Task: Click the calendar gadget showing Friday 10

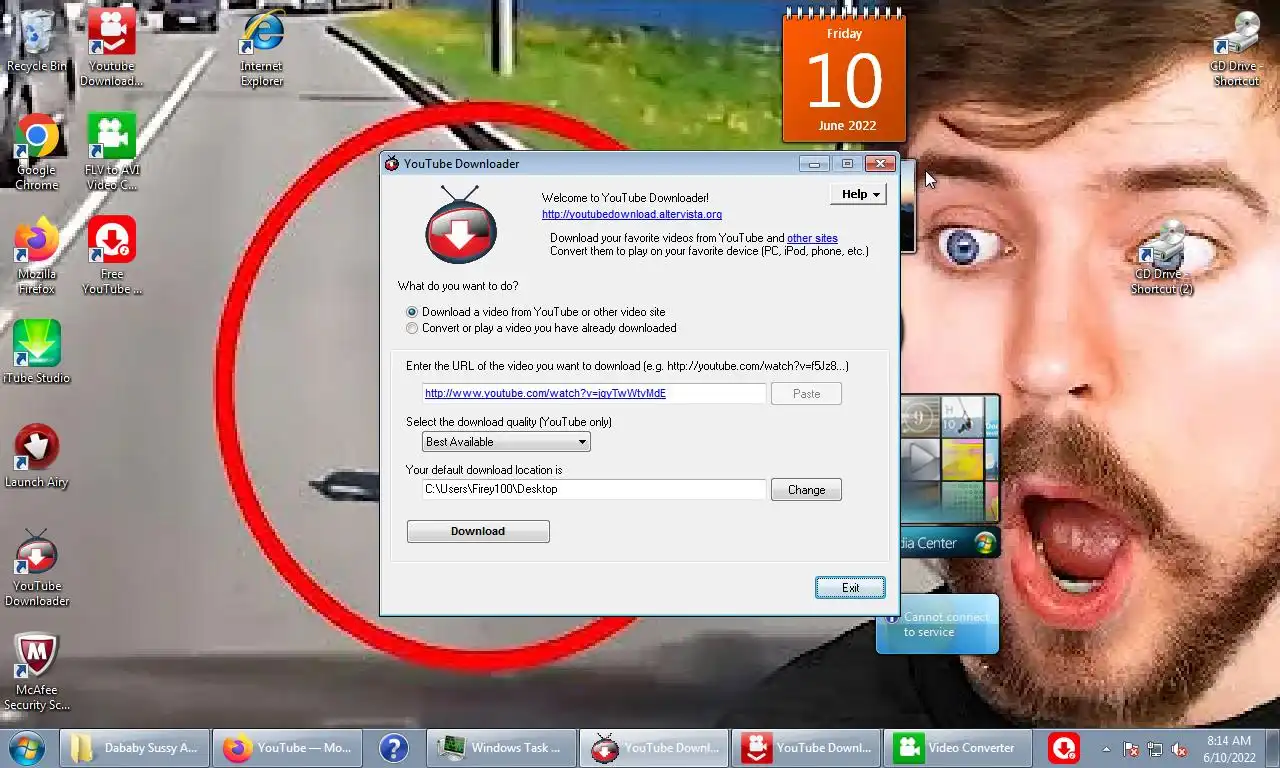Action: (844, 75)
